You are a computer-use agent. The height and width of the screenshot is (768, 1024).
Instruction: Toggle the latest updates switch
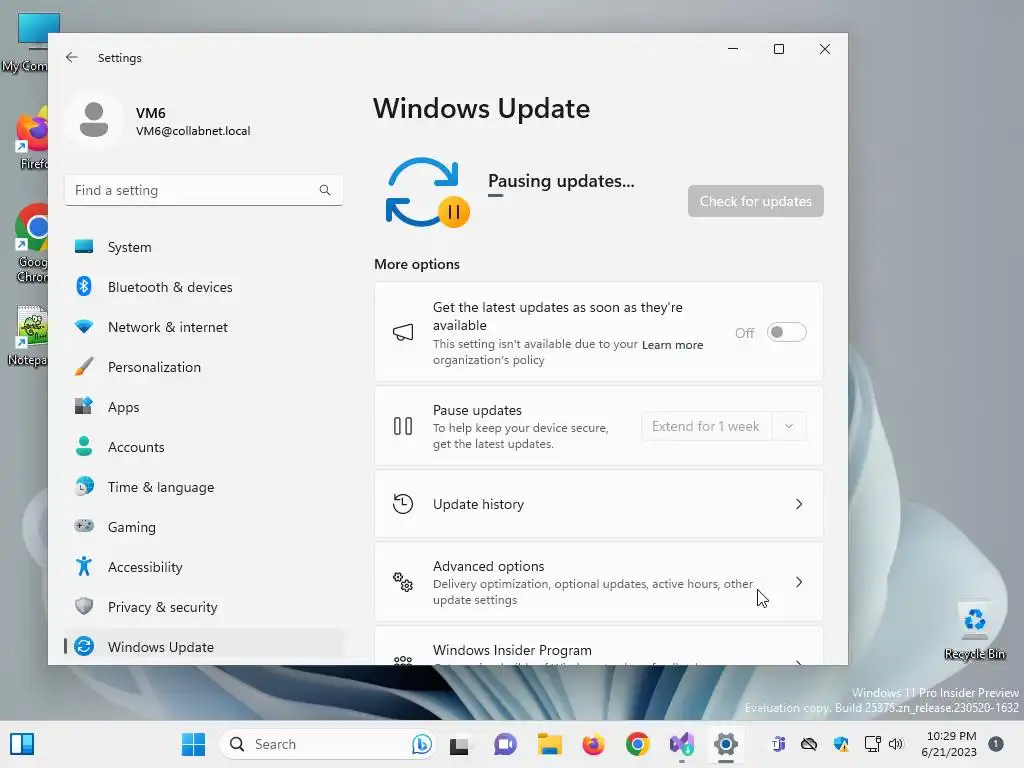click(x=786, y=332)
